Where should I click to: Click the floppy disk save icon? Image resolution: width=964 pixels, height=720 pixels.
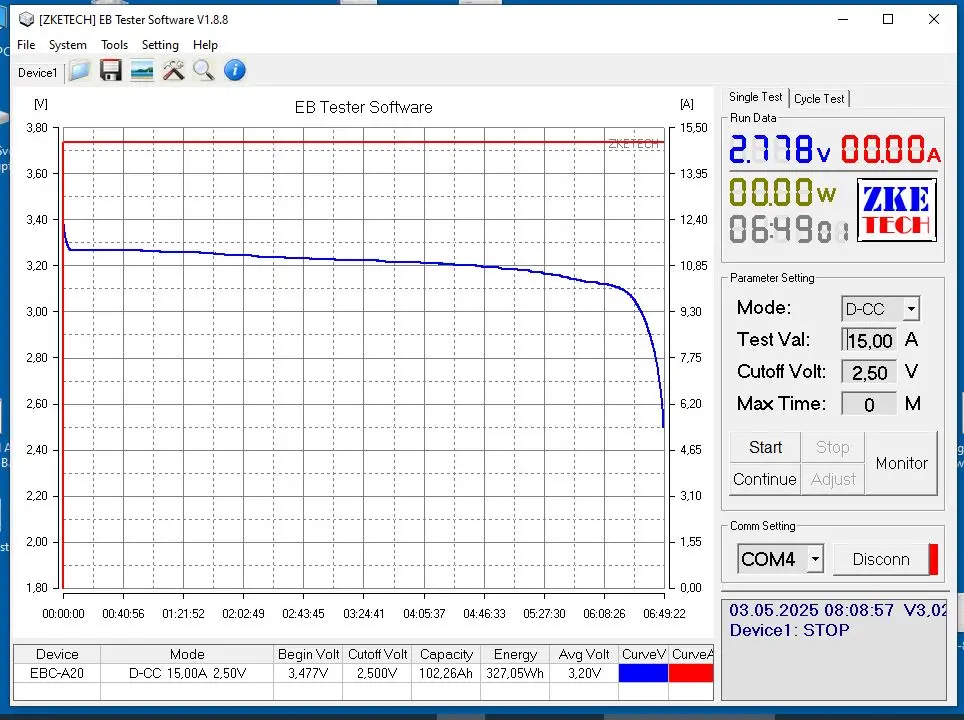111,71
